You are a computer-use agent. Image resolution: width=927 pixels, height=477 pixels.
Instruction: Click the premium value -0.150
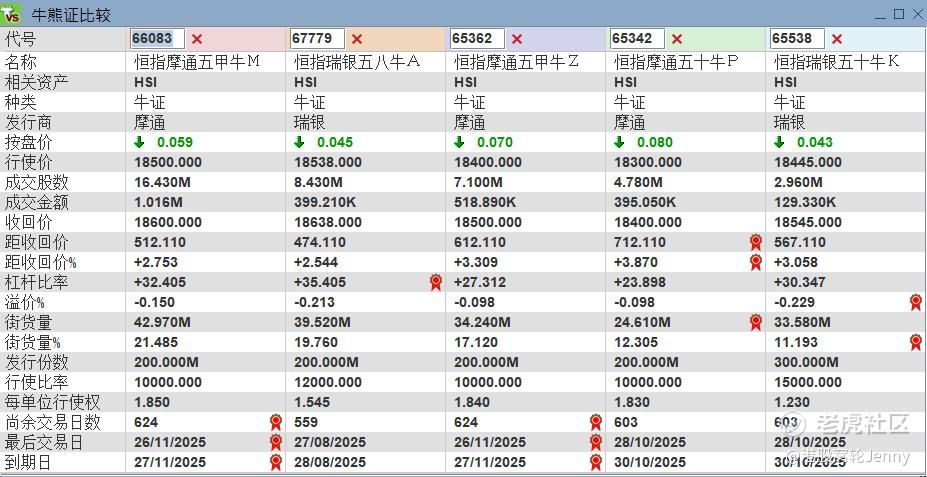pos(154,302)
